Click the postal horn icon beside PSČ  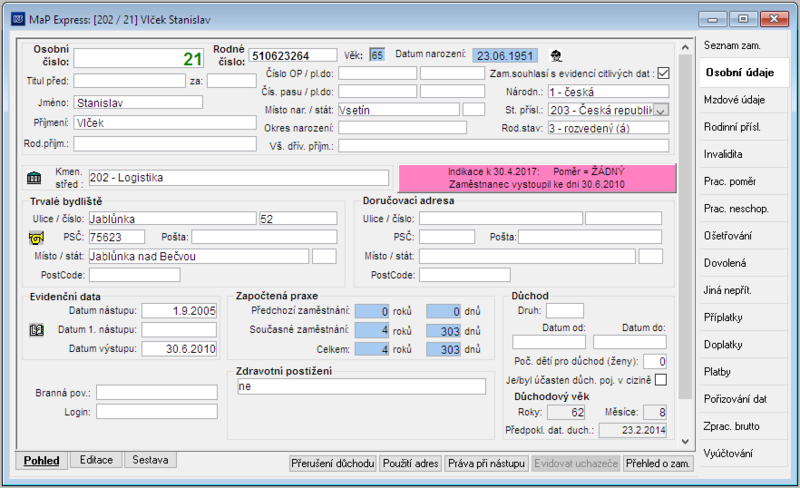click(x=36, y=238)
